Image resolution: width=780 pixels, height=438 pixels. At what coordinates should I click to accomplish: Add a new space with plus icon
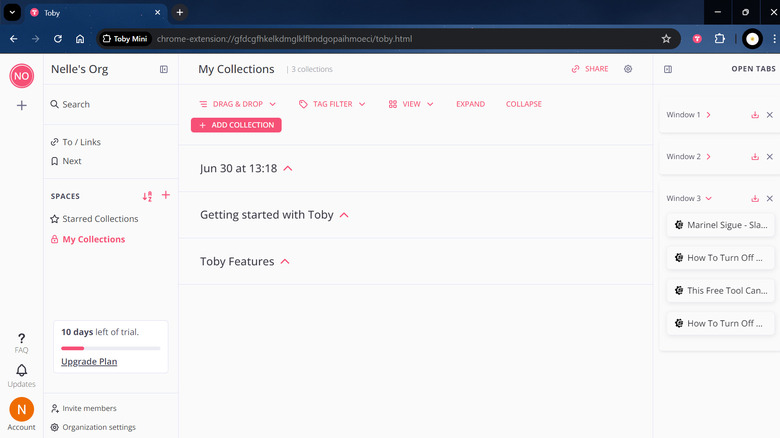tap(166, 195)
